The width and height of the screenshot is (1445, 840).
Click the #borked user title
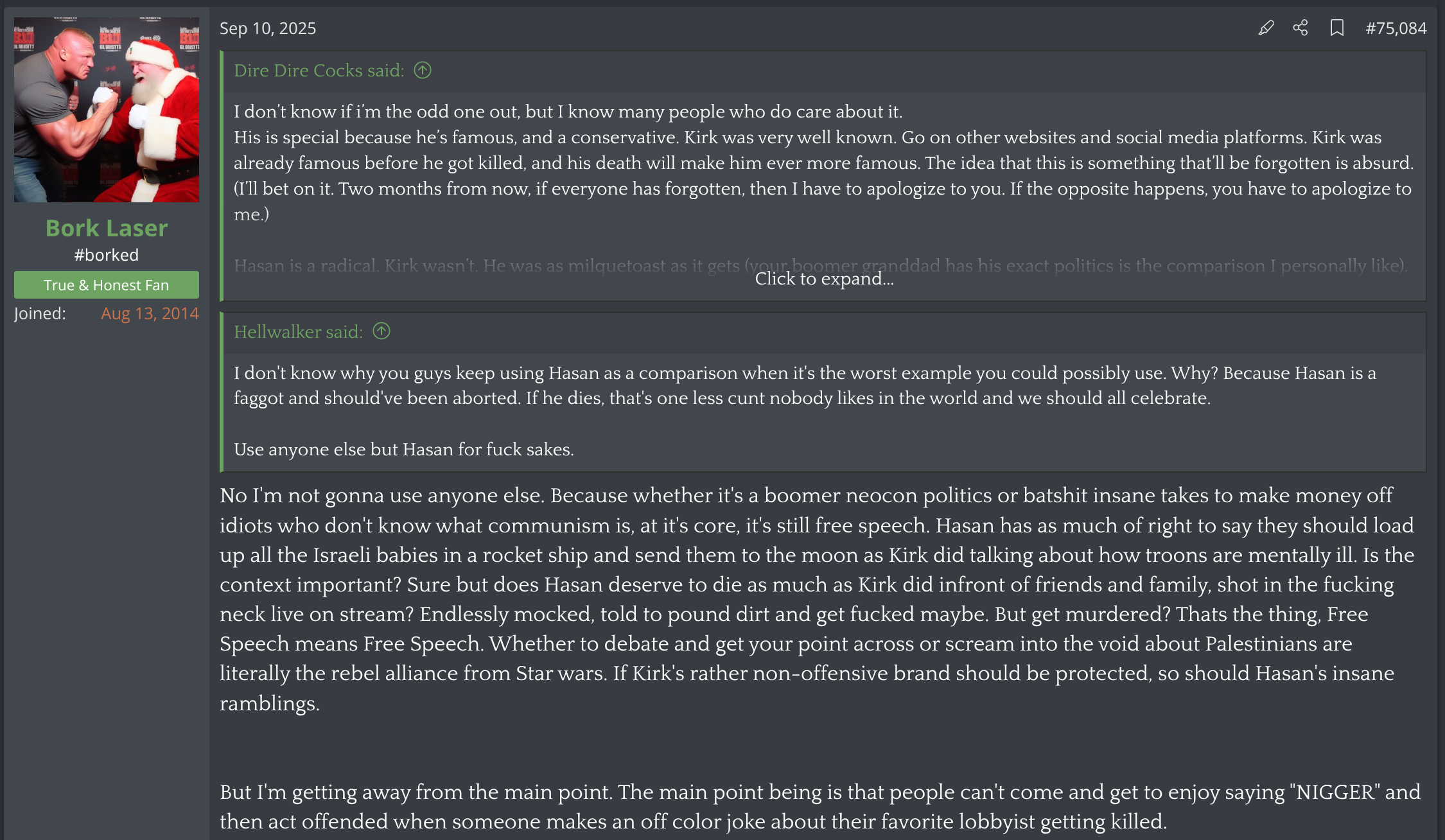click(107, 255)
